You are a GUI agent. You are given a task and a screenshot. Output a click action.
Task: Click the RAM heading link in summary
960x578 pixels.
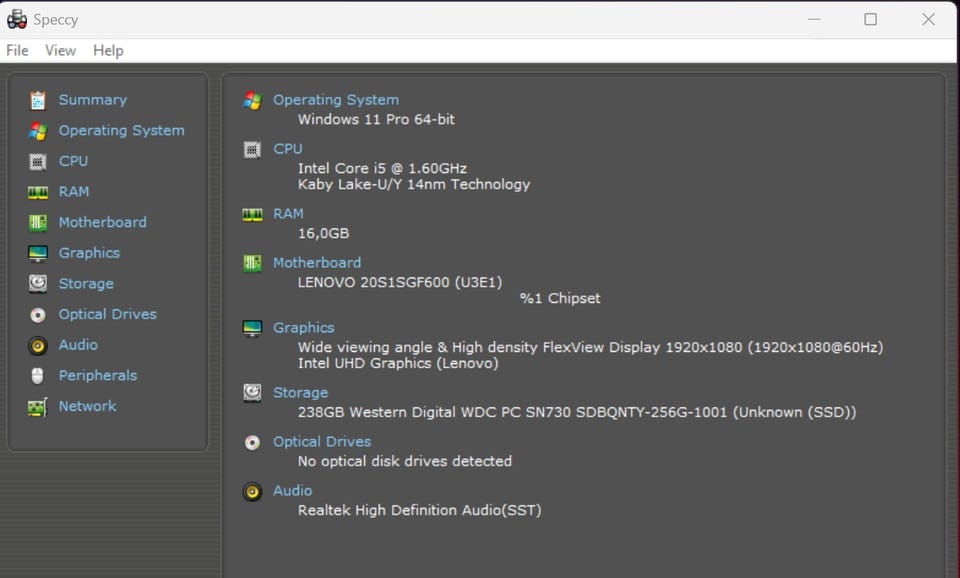(288, 214)
